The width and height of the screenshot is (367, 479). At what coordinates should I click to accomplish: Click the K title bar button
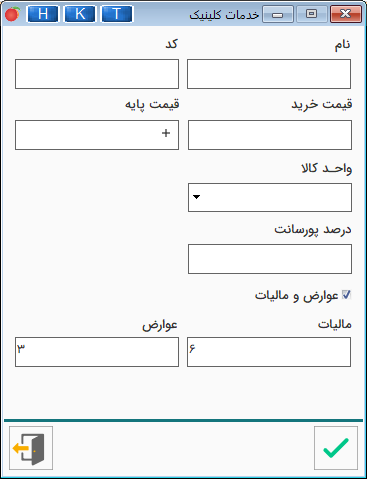coord(80,14)
